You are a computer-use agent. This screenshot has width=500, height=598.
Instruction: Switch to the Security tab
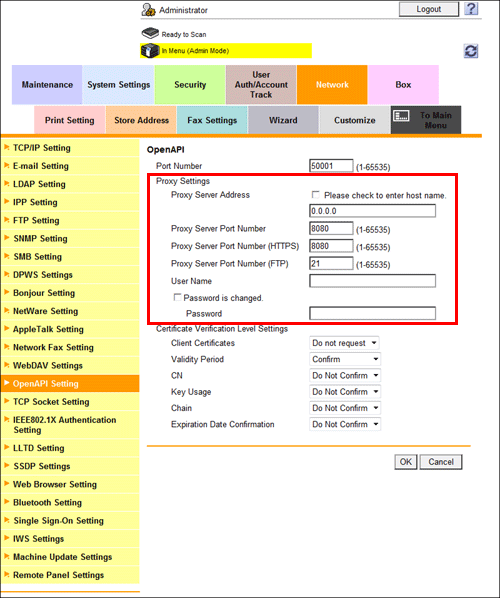(x=190, y=85)
